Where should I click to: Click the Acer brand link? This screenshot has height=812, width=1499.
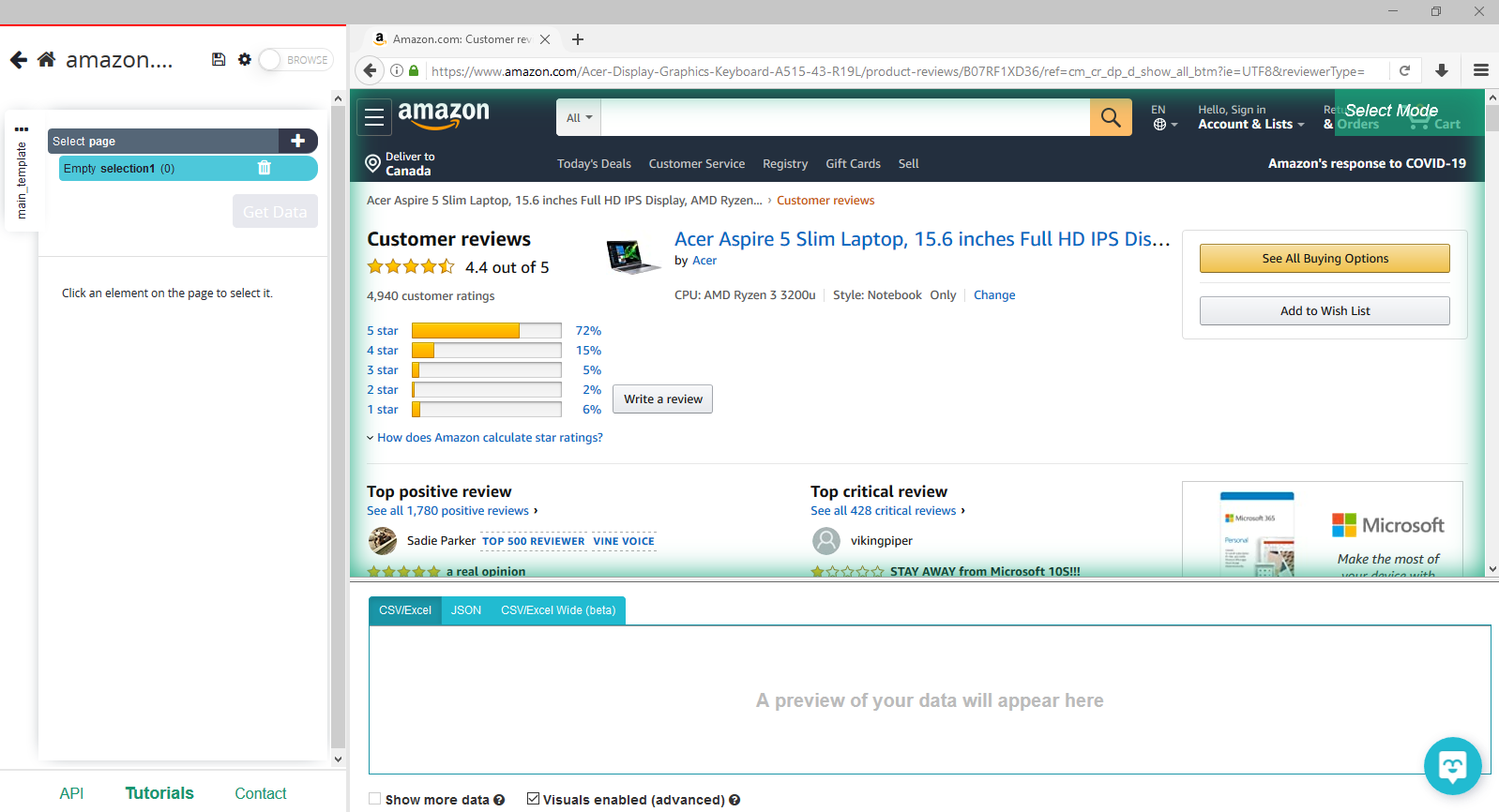pyautogui.click(x=704, y=261)
